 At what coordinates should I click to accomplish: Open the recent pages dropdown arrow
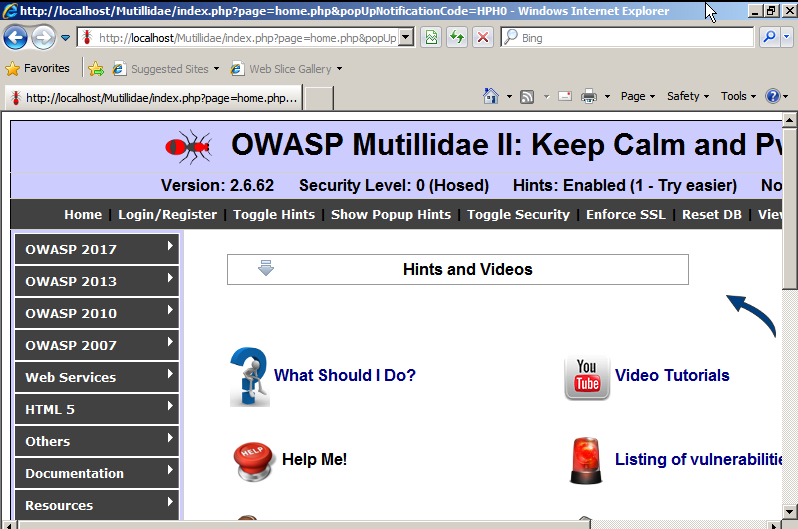66,38
